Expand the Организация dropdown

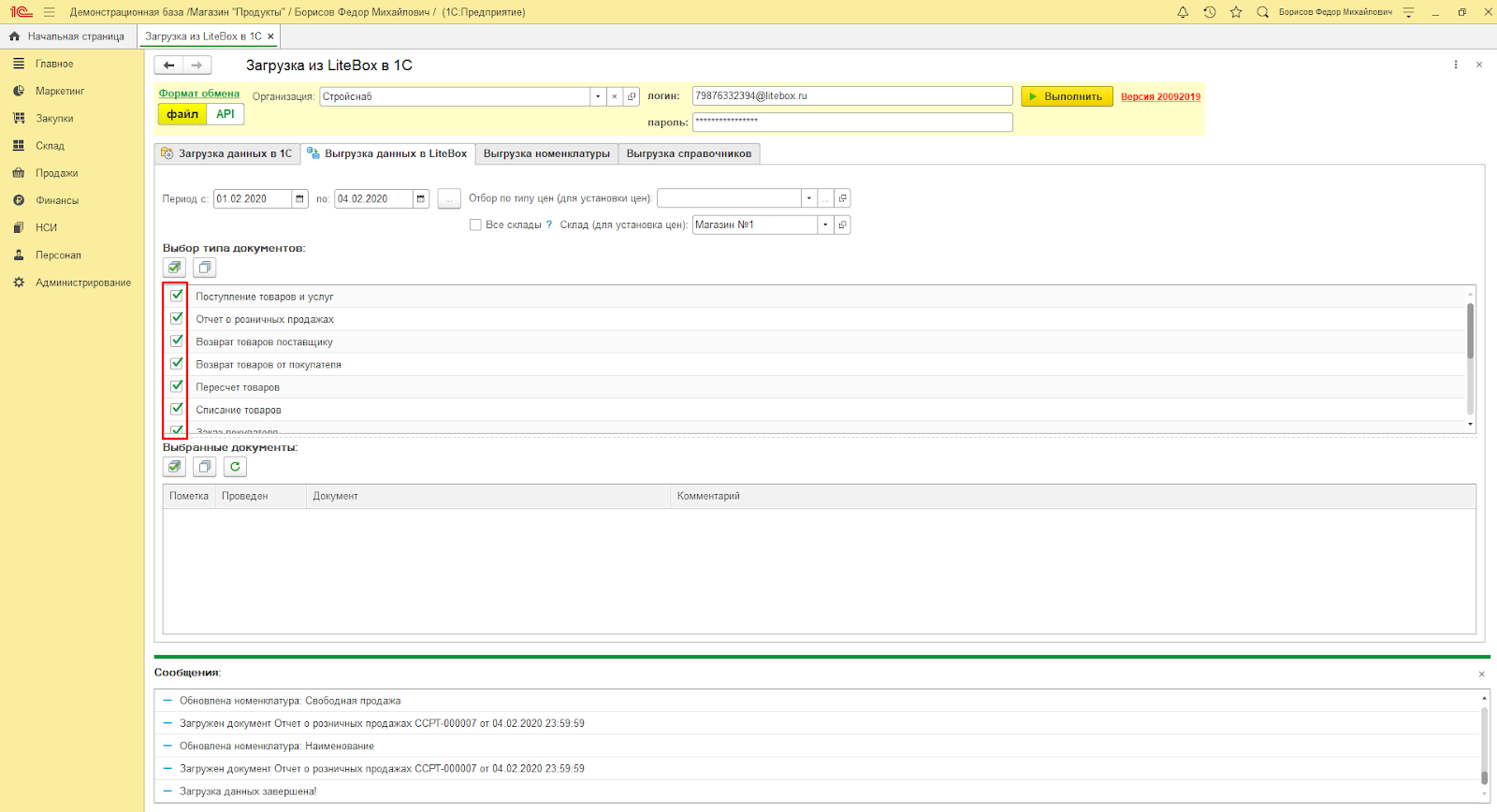[598, 96]
